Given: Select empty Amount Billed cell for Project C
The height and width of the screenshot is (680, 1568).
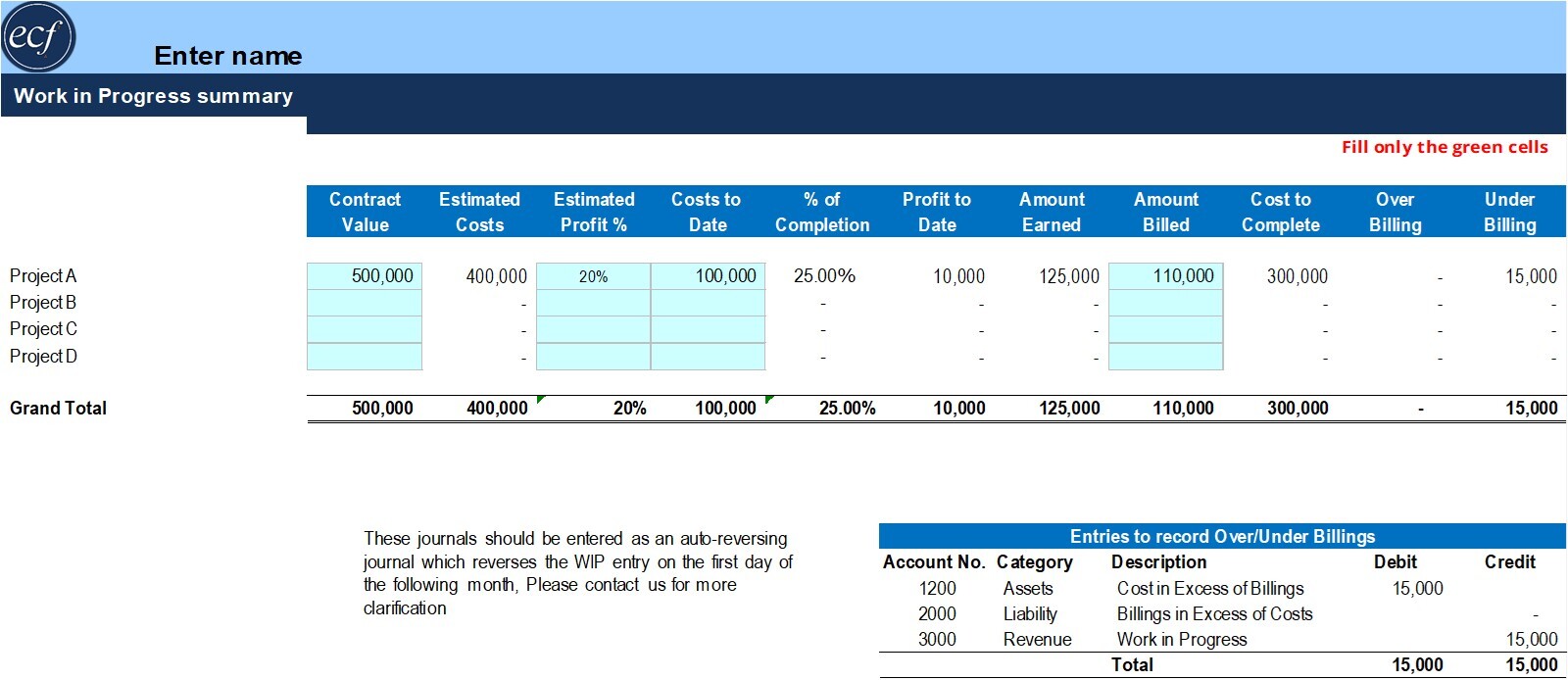Looking at the screenshot, I should coord(1166,329).
